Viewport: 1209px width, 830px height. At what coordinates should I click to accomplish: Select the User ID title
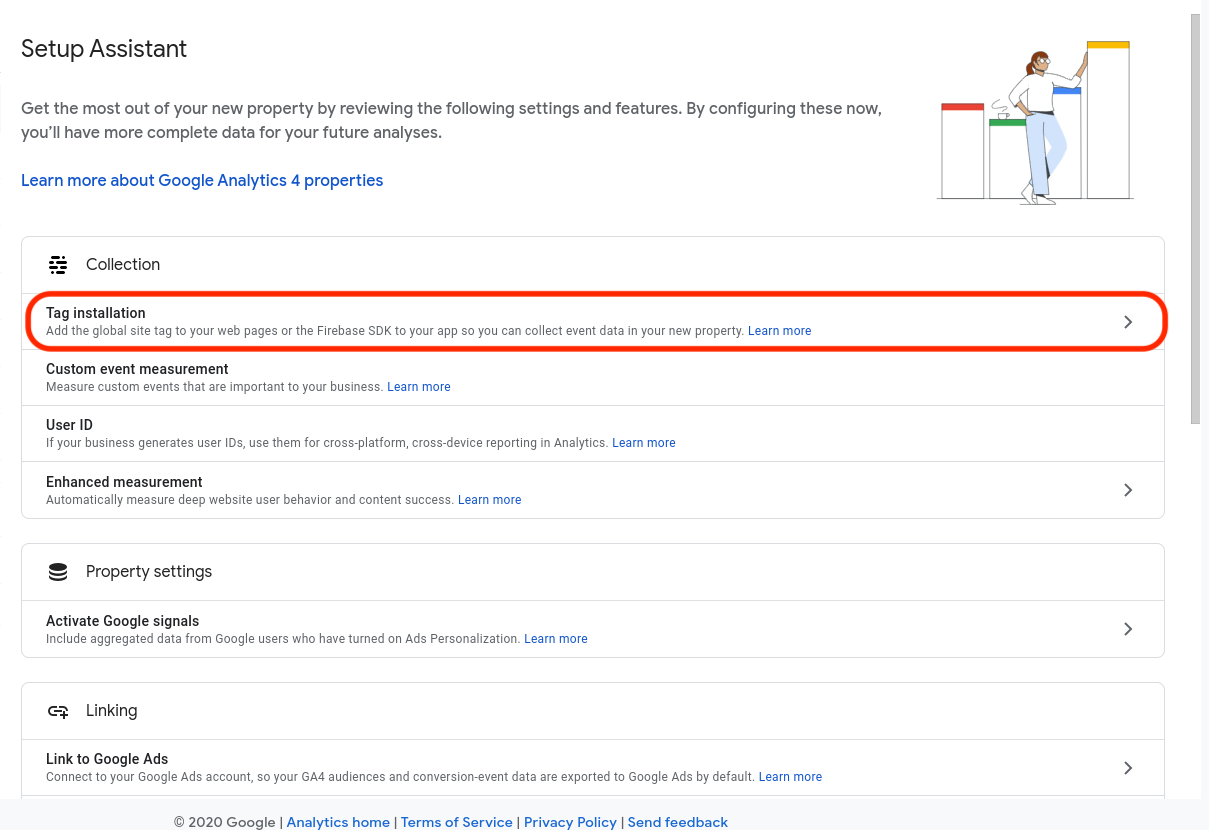coord(69,425)
